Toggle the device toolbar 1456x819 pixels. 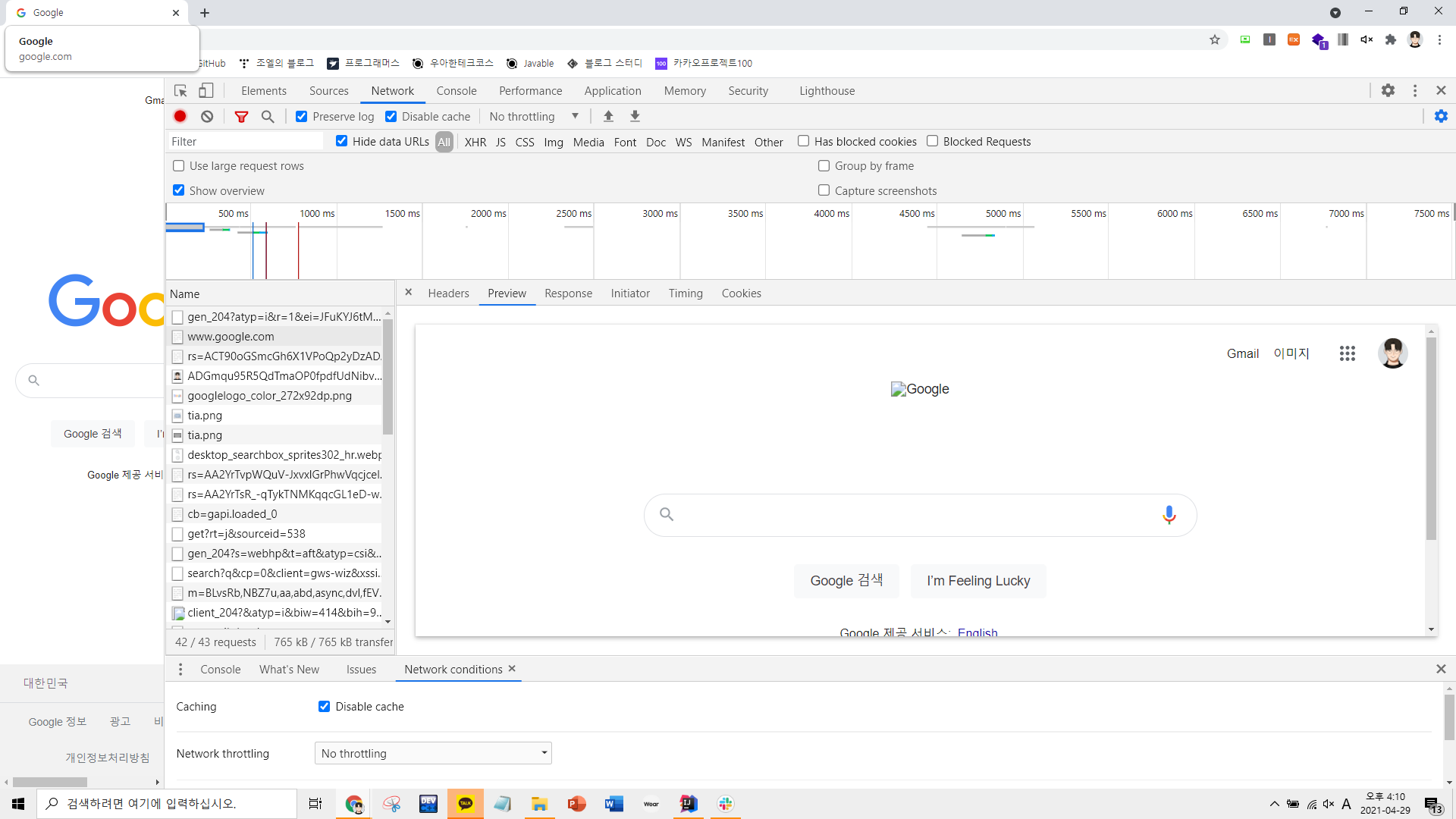206,90
